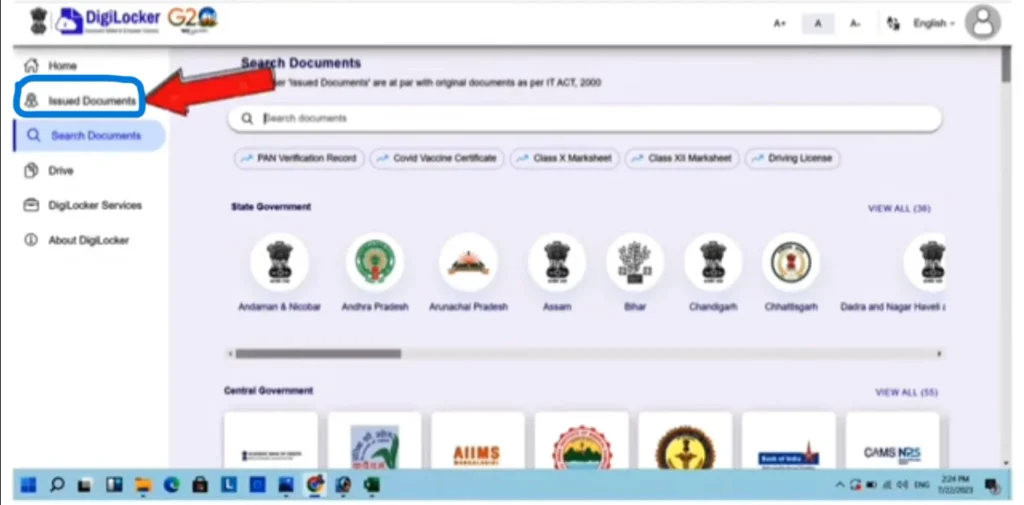Open Andhra Pradesh state emblem
Image resolution: width=1024 pixels, height=505 pixels.
pos(375,262)
